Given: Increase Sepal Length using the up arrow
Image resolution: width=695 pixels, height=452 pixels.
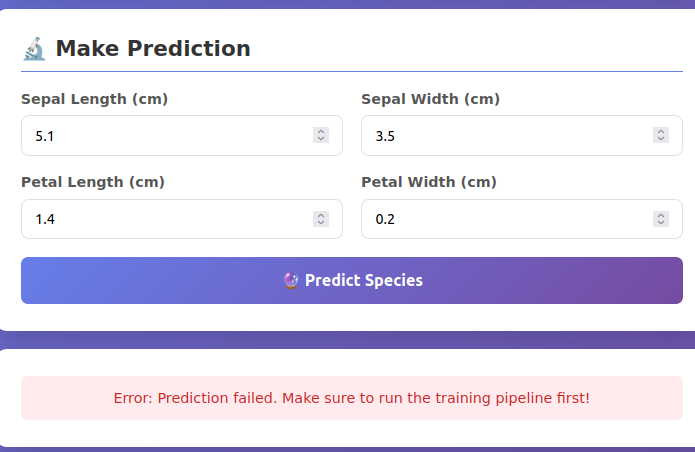Looking at the screenshot, I should [321, 131].
